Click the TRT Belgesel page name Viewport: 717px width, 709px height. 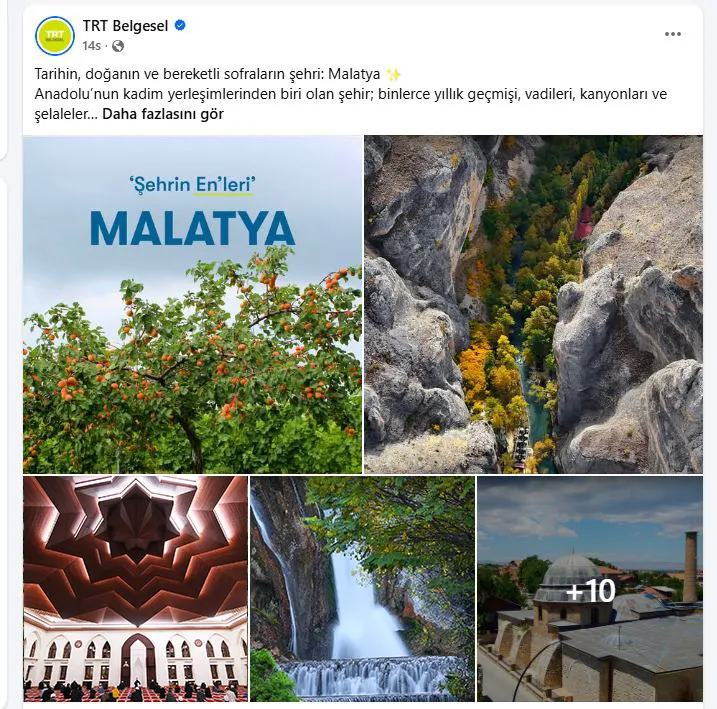pyautogui.click(x=125, y=26)
